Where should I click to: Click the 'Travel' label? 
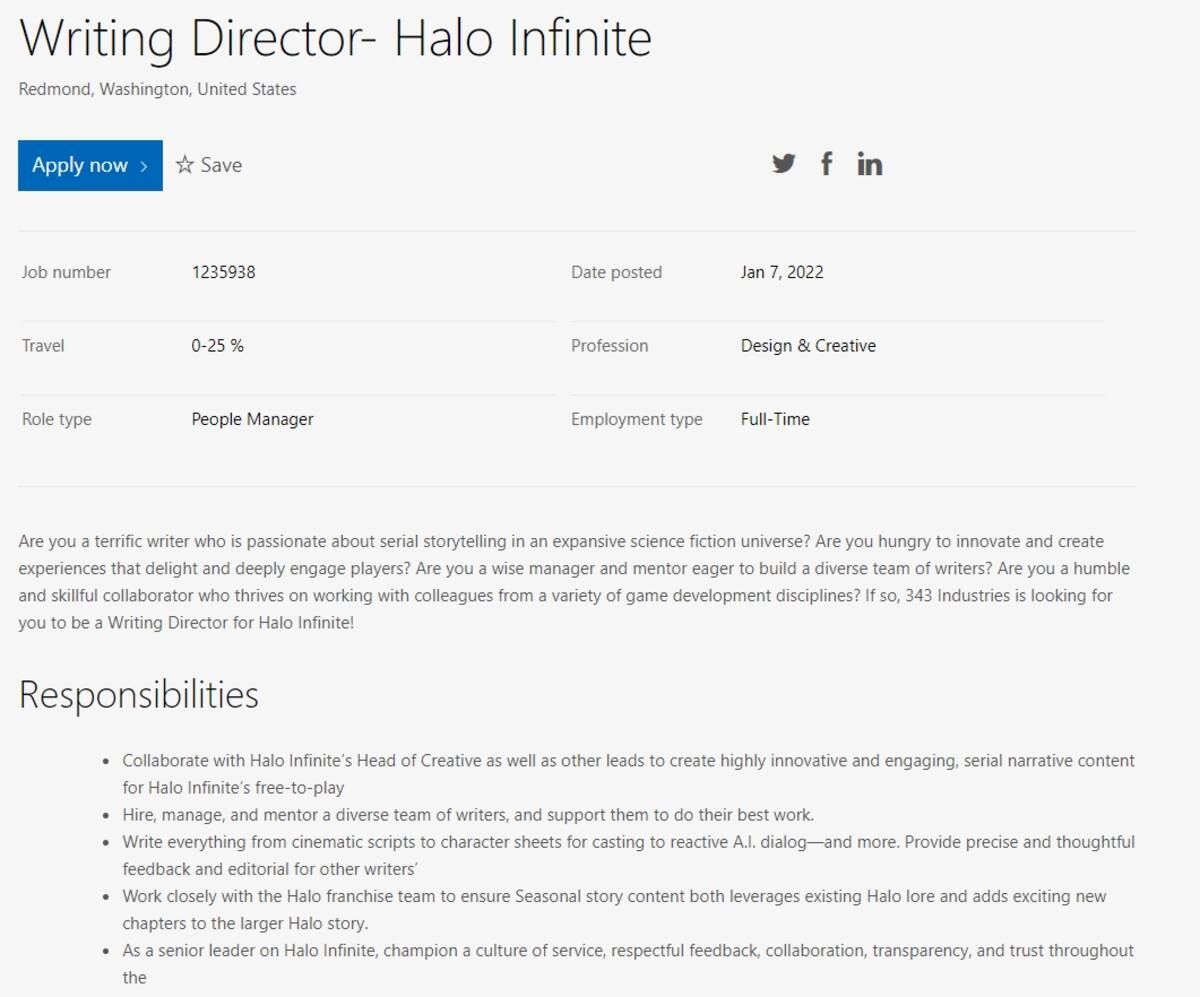tap(43, 346)
